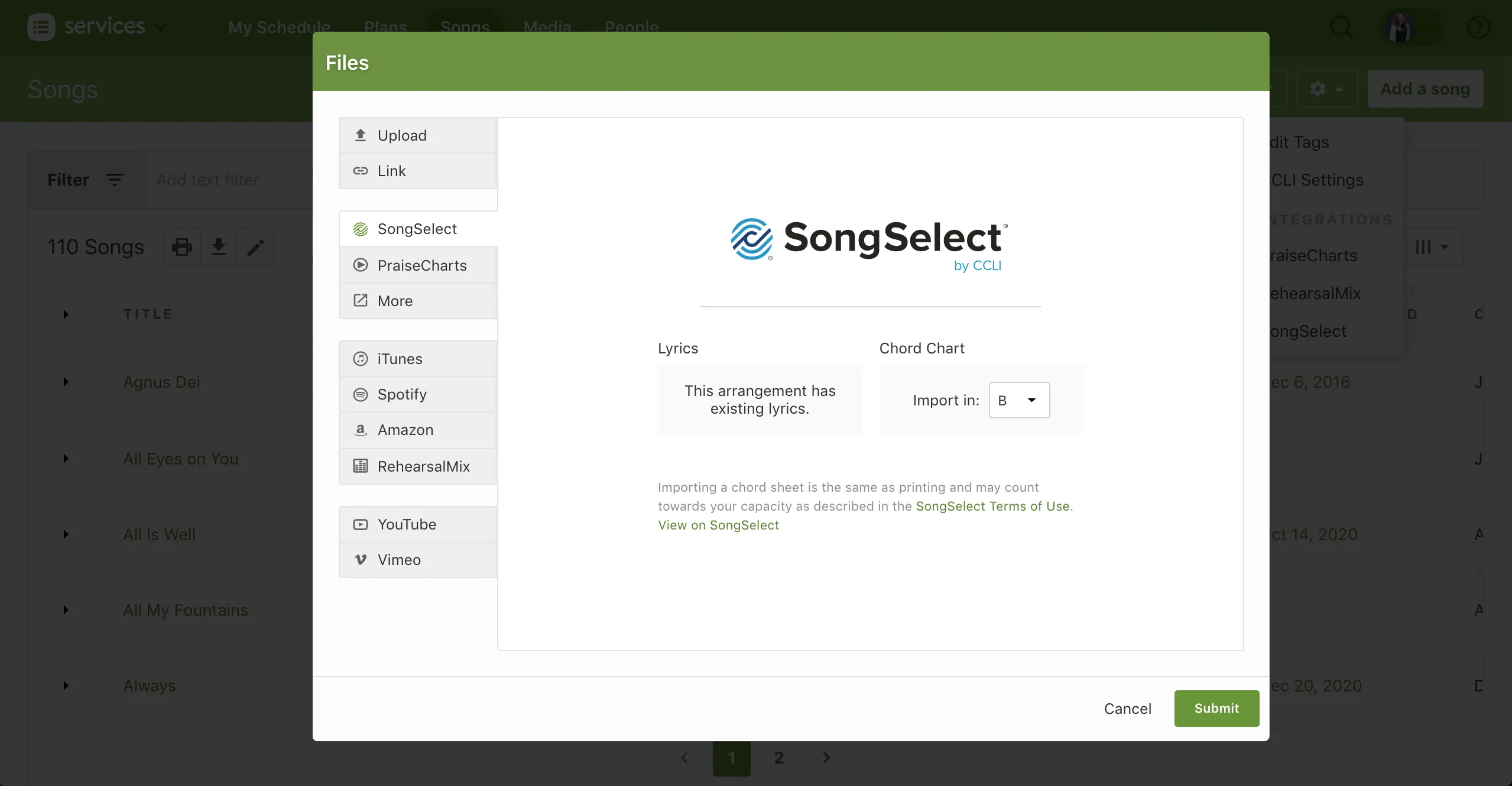Select the Upload option in the Files sidebar
Image resolution: width=1512 pixels, height=786 pixels.
coord(401,135)
